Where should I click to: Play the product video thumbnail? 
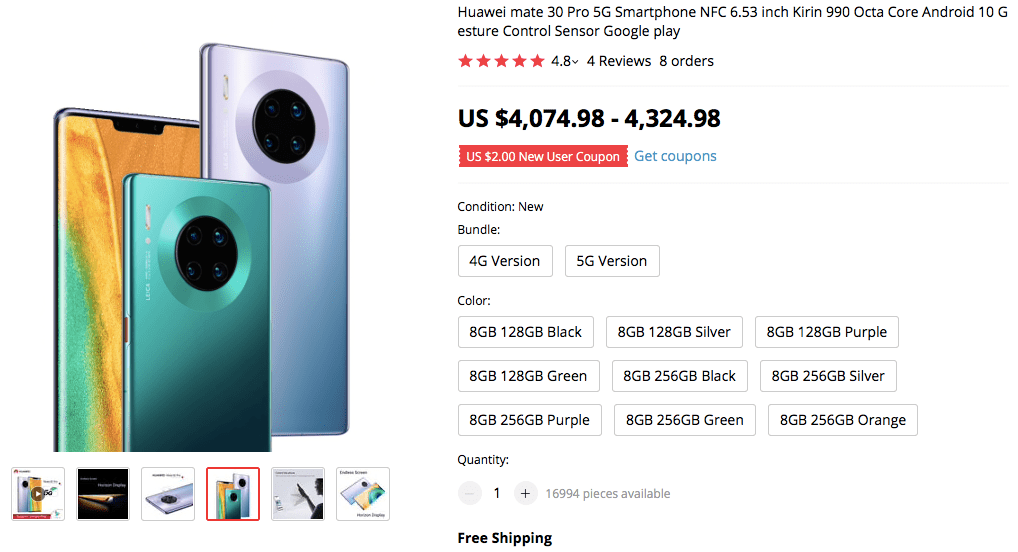(x=38, y=494)
